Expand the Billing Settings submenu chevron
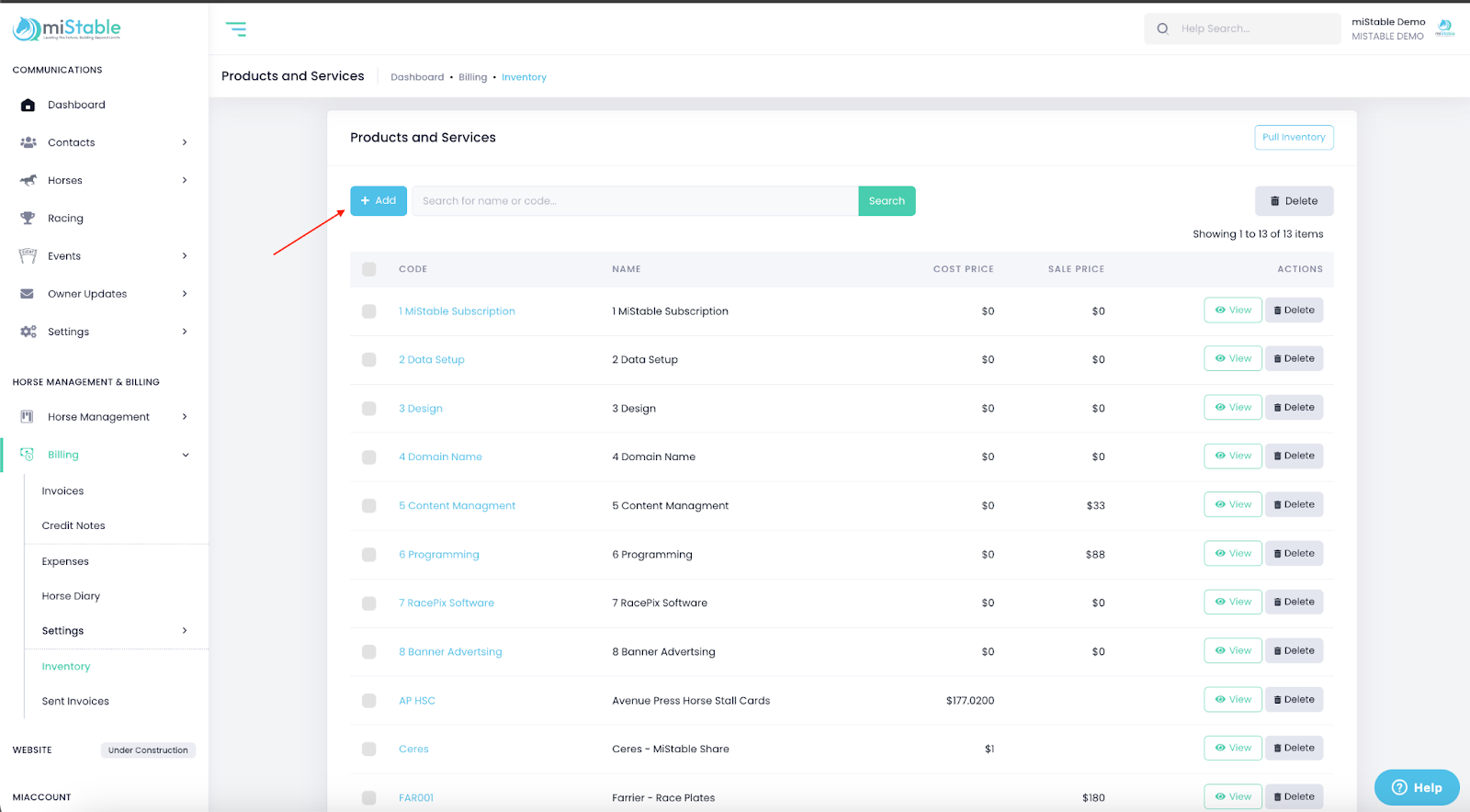Screen dimensions: 1470x812 (x=185, y=630)
